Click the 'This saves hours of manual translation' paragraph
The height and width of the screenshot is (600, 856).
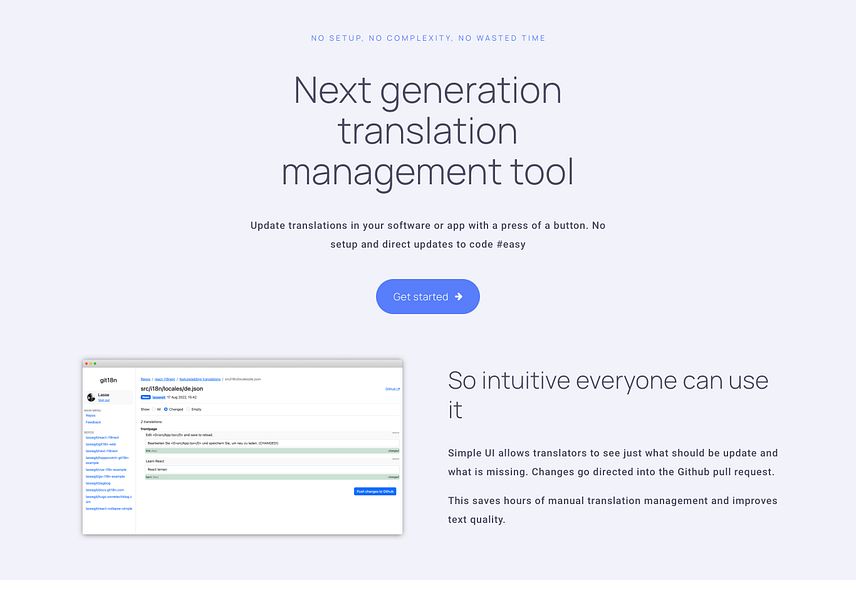(x=613, y=510)
